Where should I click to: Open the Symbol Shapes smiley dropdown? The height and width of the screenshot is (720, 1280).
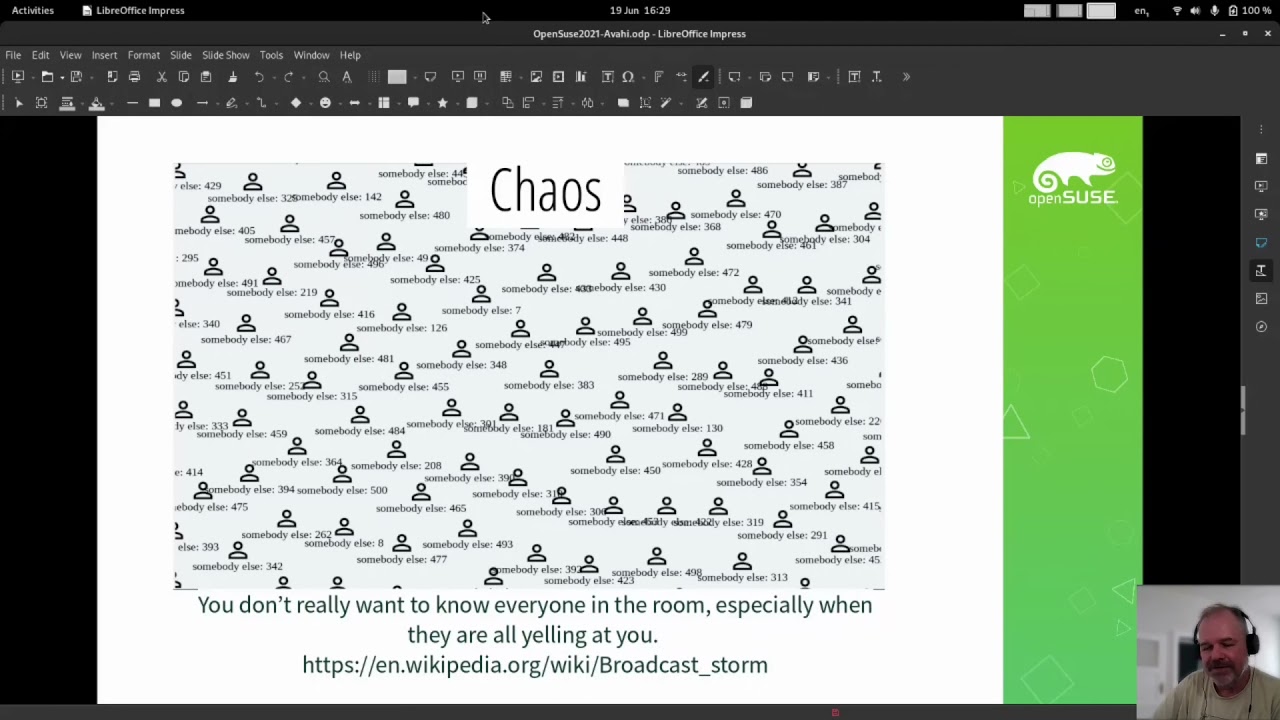(339, 103)
